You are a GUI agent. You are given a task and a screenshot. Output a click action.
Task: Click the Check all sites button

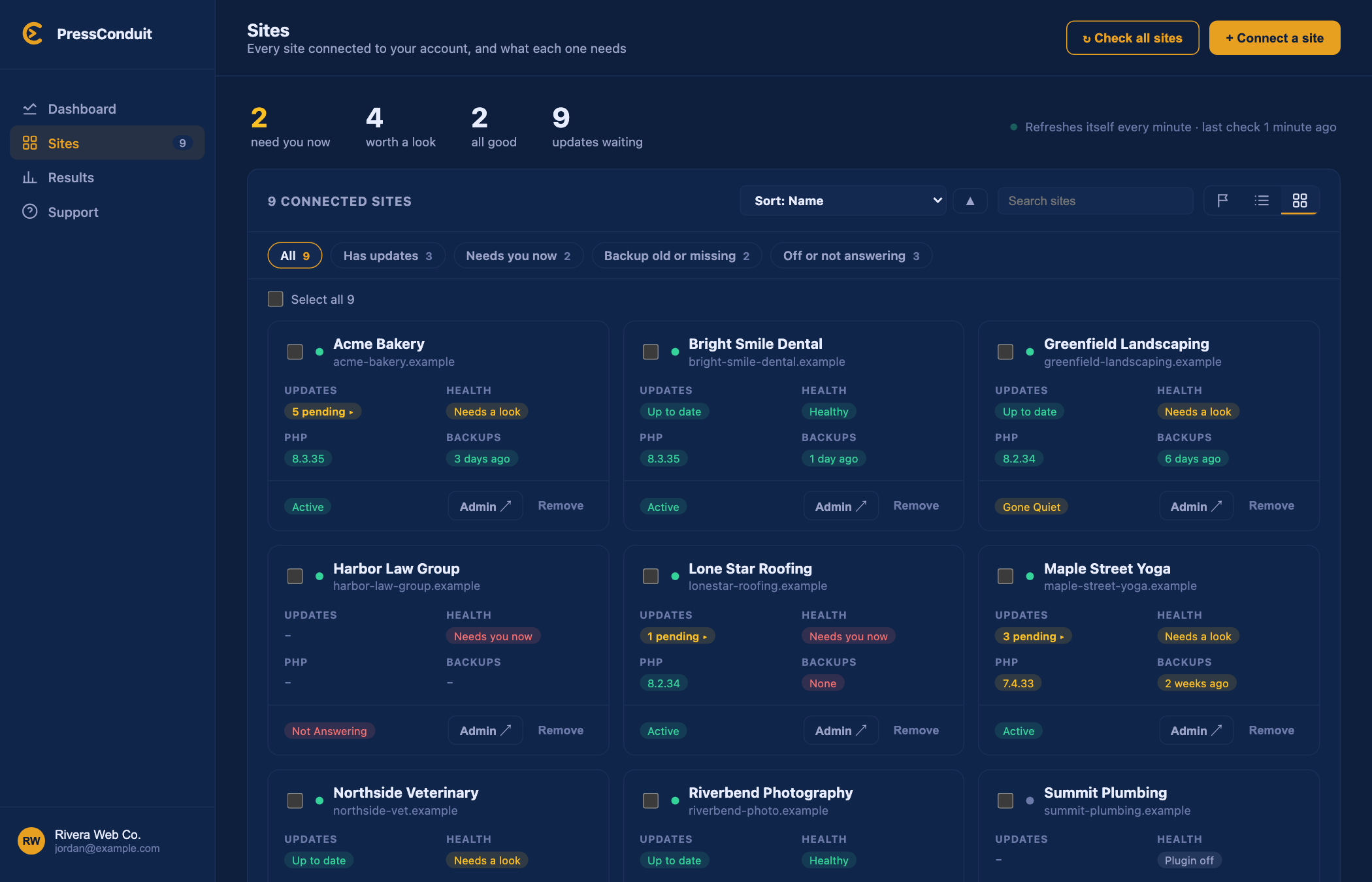click(1132, 38)
